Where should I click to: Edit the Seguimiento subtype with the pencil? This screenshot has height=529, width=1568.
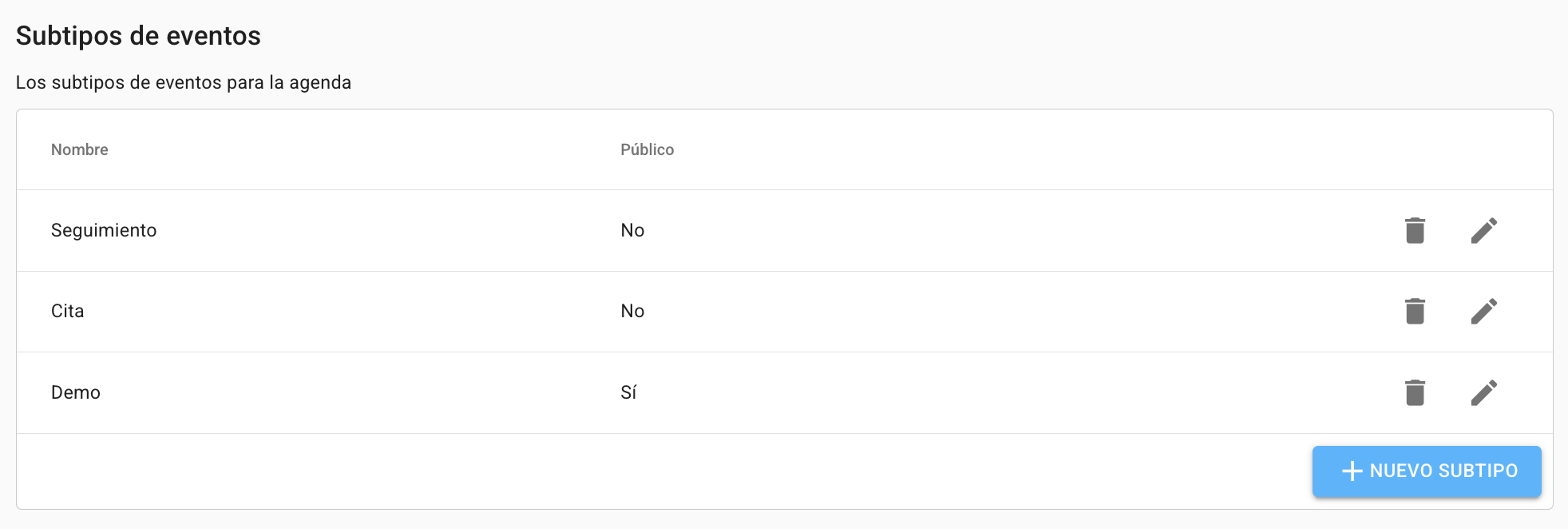[1484, 230]
